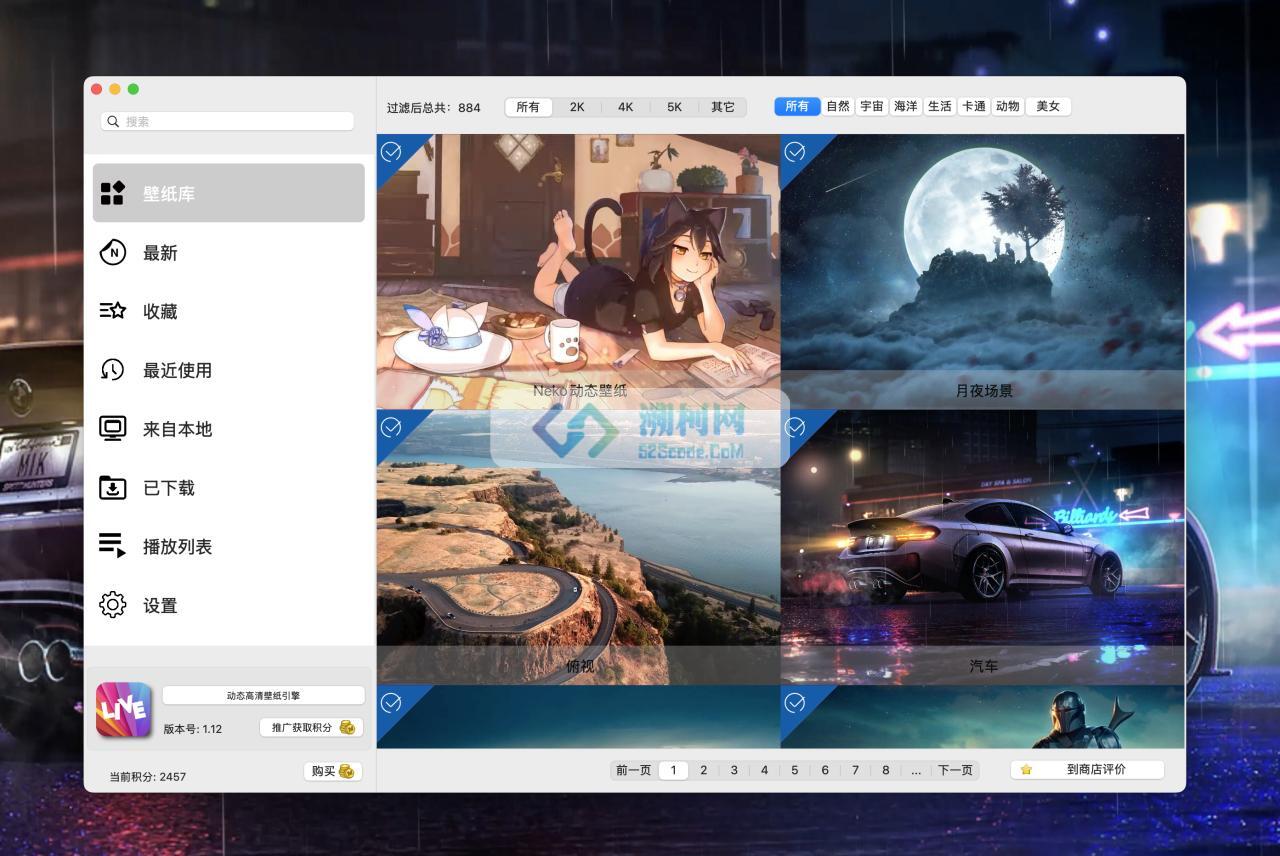1280x856 pixels.
Task: Open 已下载 in sidebar
Action: (x=229, y=488)
